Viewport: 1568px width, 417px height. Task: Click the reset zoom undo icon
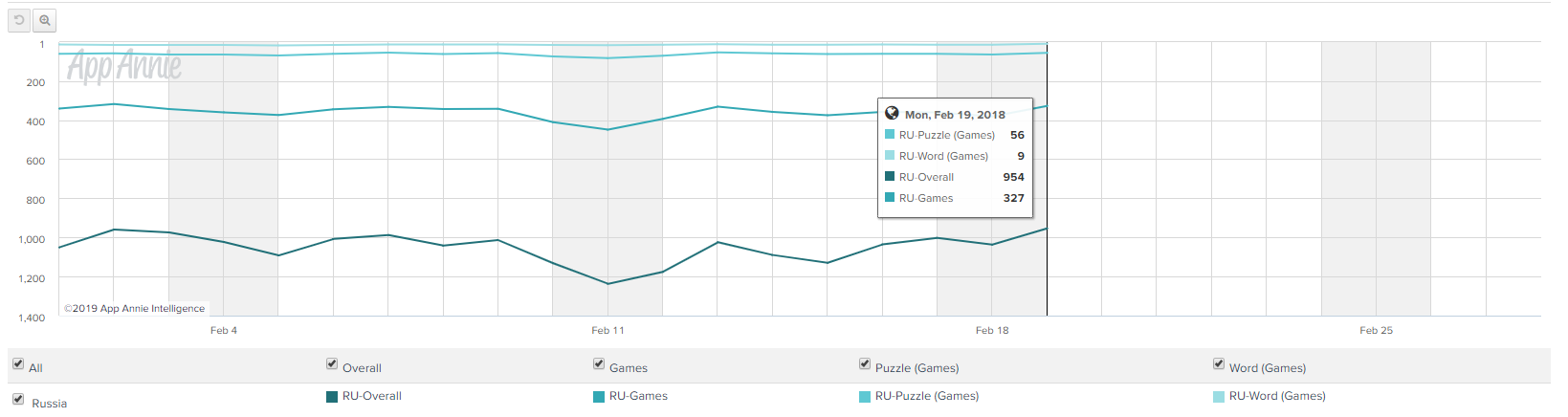pyautogui.click(x=19, y=20)
